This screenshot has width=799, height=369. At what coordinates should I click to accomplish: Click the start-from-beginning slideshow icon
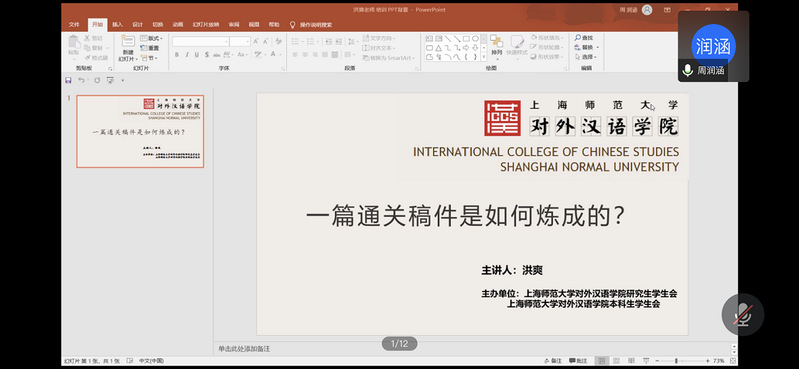click(x=110, y=80)
